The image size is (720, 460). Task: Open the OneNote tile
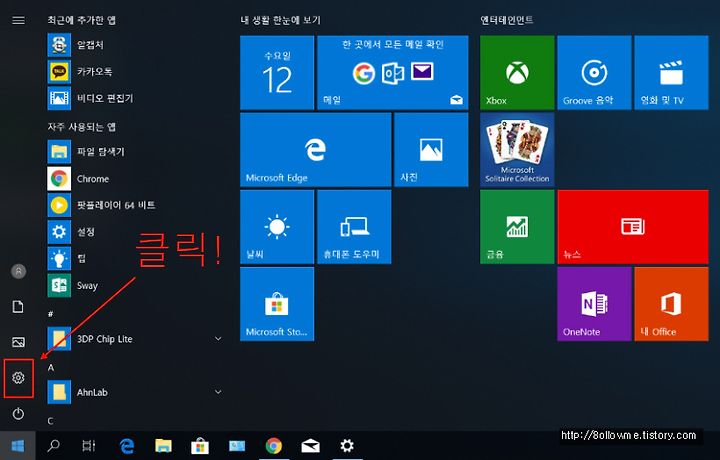(594, 304)
